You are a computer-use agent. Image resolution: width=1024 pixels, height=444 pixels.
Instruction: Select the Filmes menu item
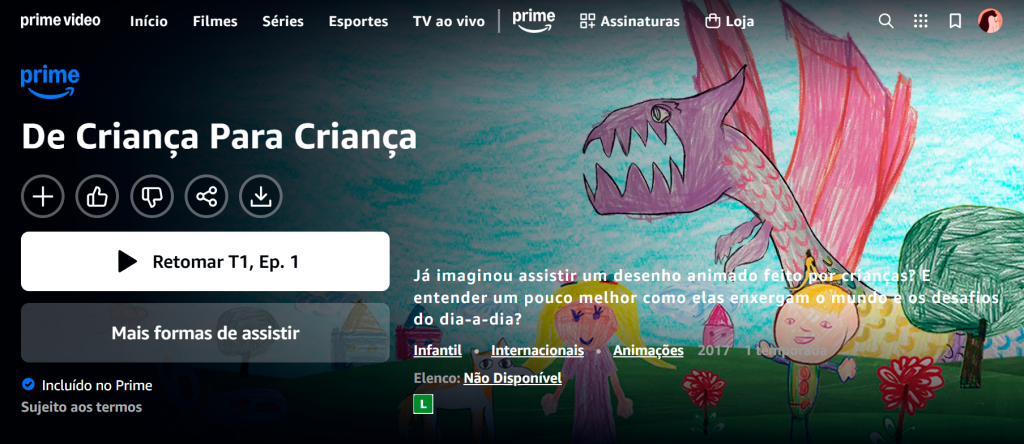[x=215, y=22]
